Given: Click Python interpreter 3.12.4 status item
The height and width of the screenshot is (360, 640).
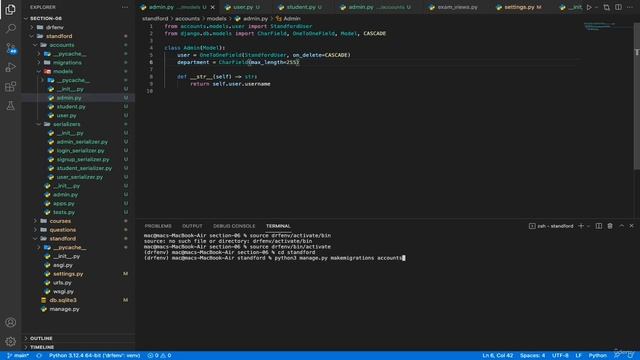Looking at the screenshot, I should coord(94,356).
